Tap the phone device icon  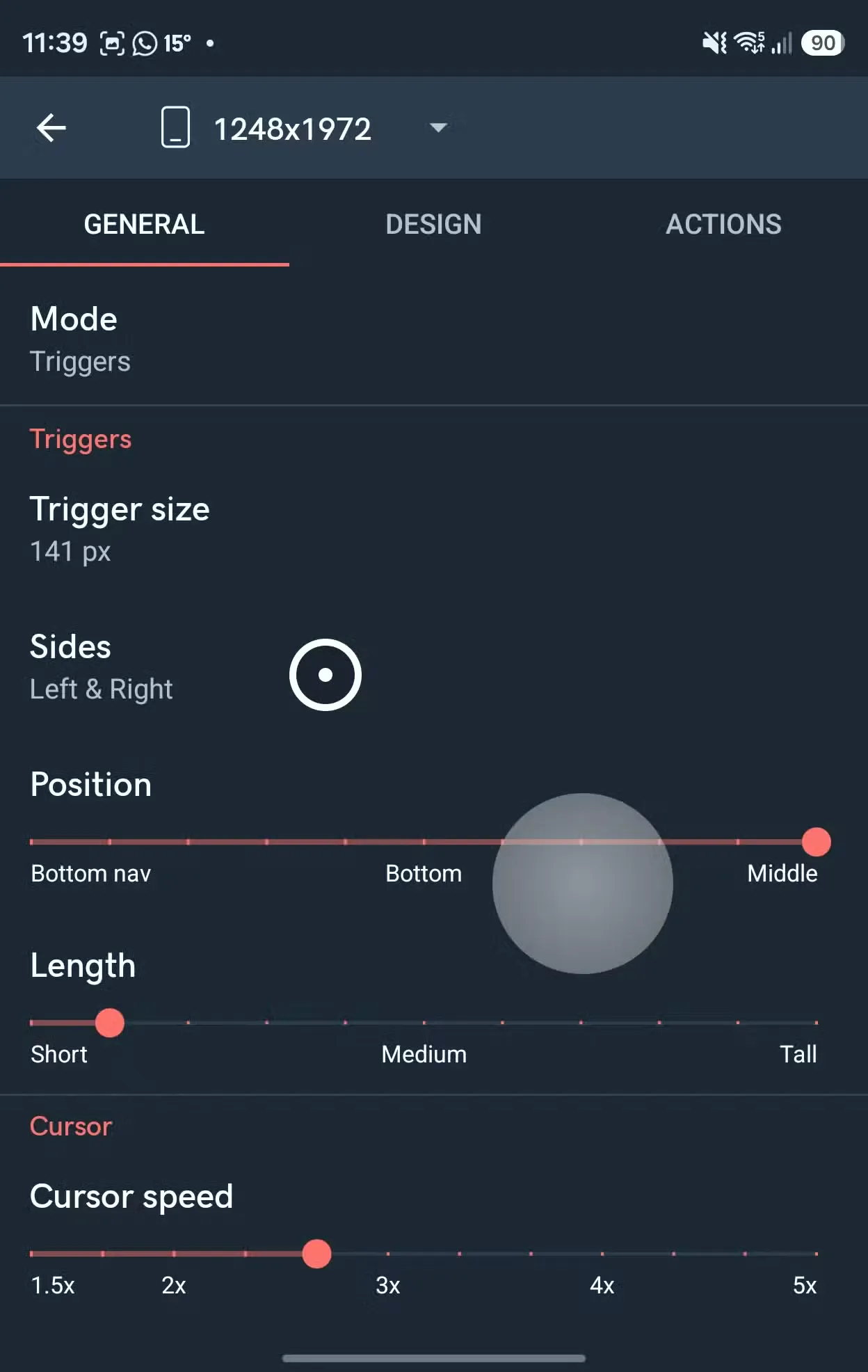(x=175, y=127)
